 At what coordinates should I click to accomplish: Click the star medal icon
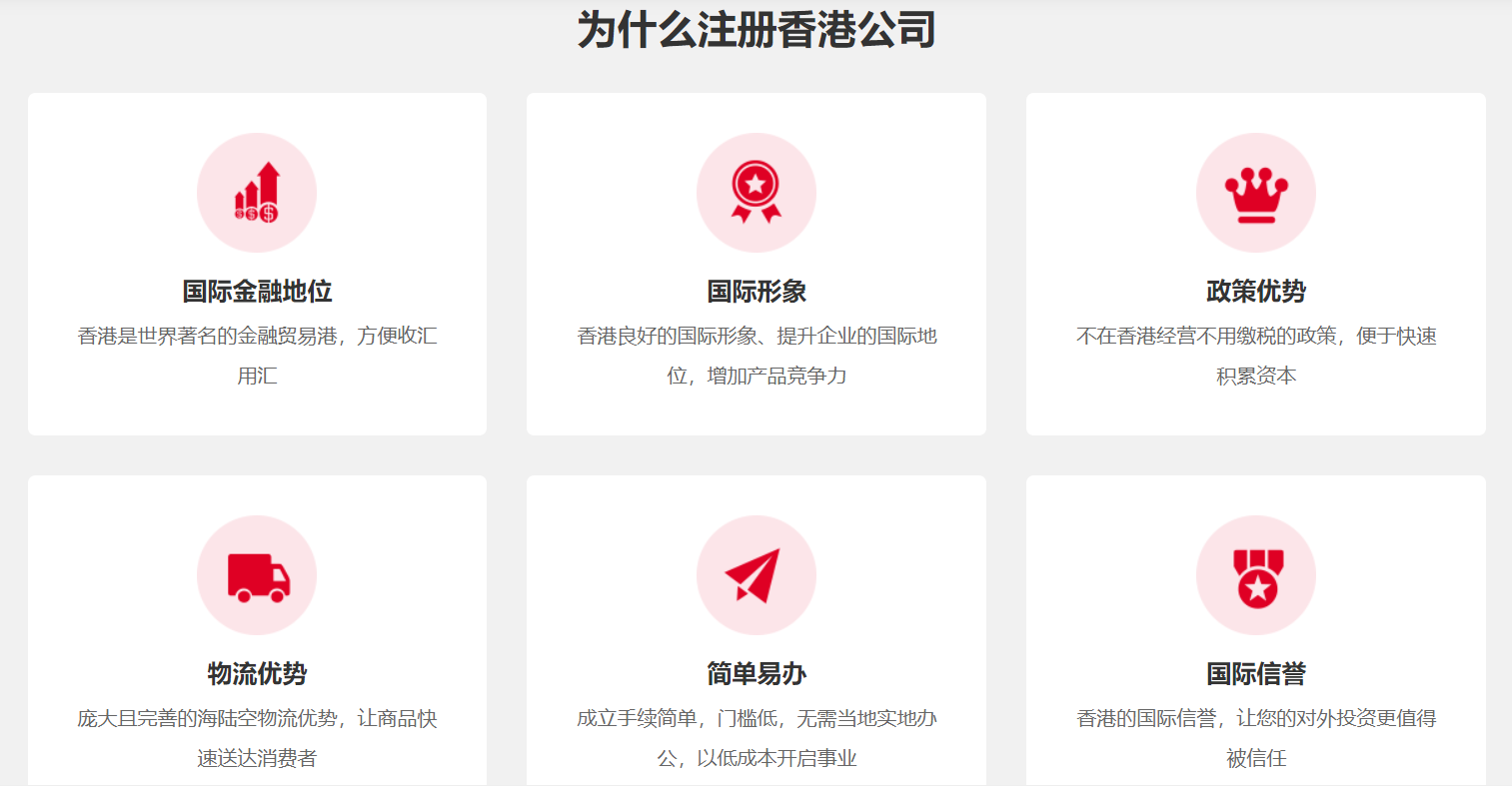(x=1255, y=575)
